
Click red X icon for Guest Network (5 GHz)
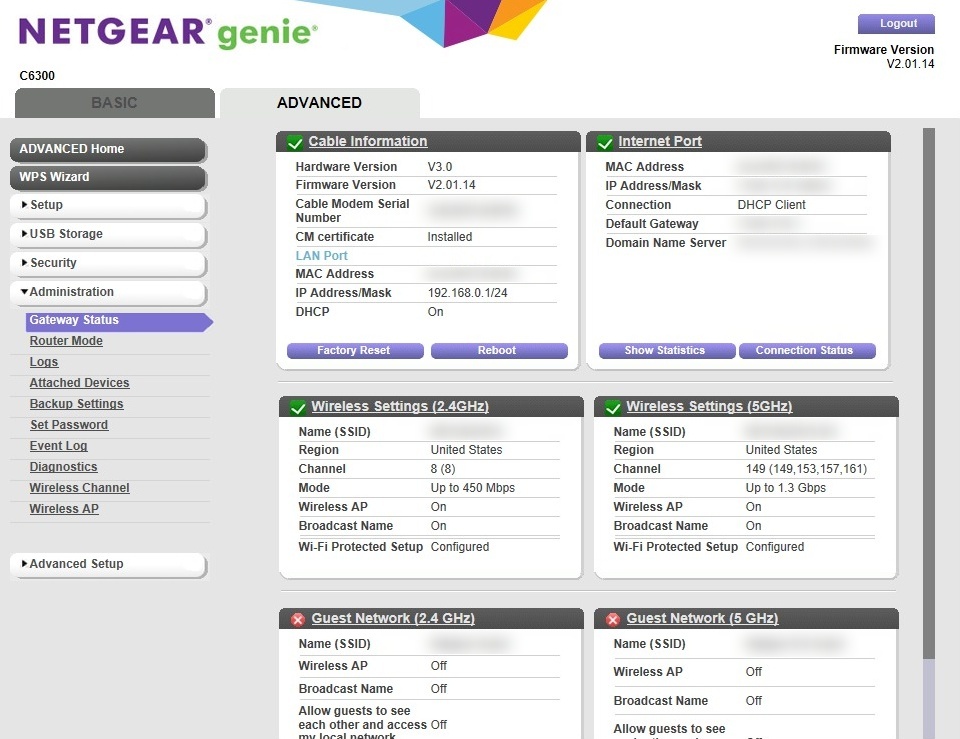click(x=613, y=619)
